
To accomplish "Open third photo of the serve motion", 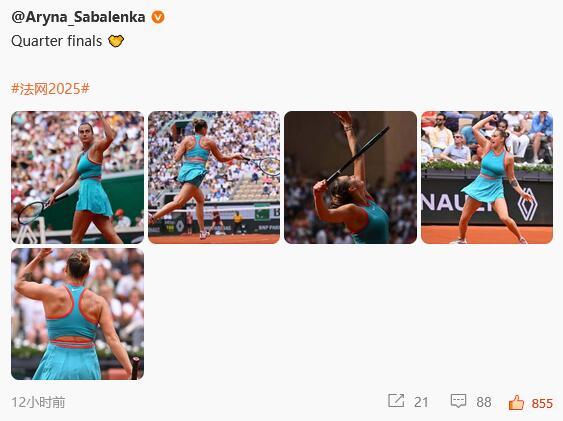I will point(350,177).
